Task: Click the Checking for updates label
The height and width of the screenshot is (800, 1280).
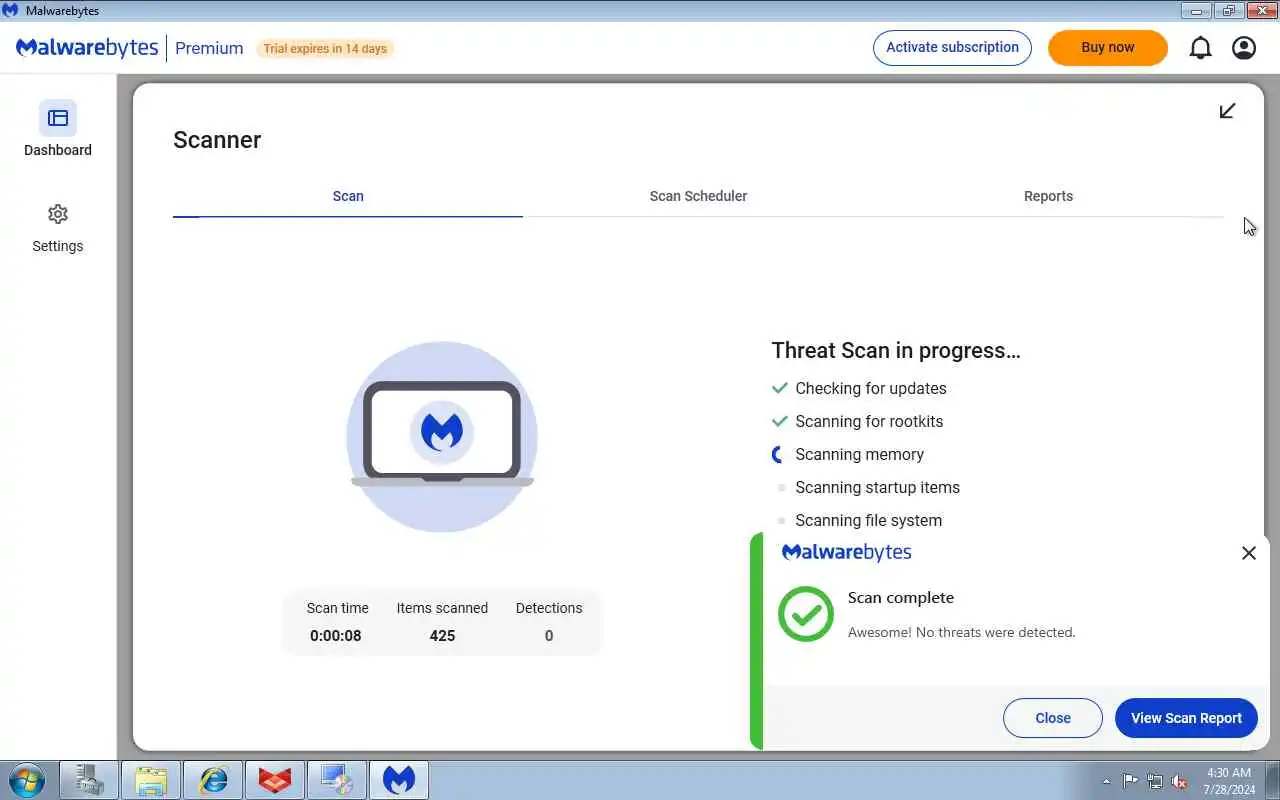Action: (x=871, y=388)
